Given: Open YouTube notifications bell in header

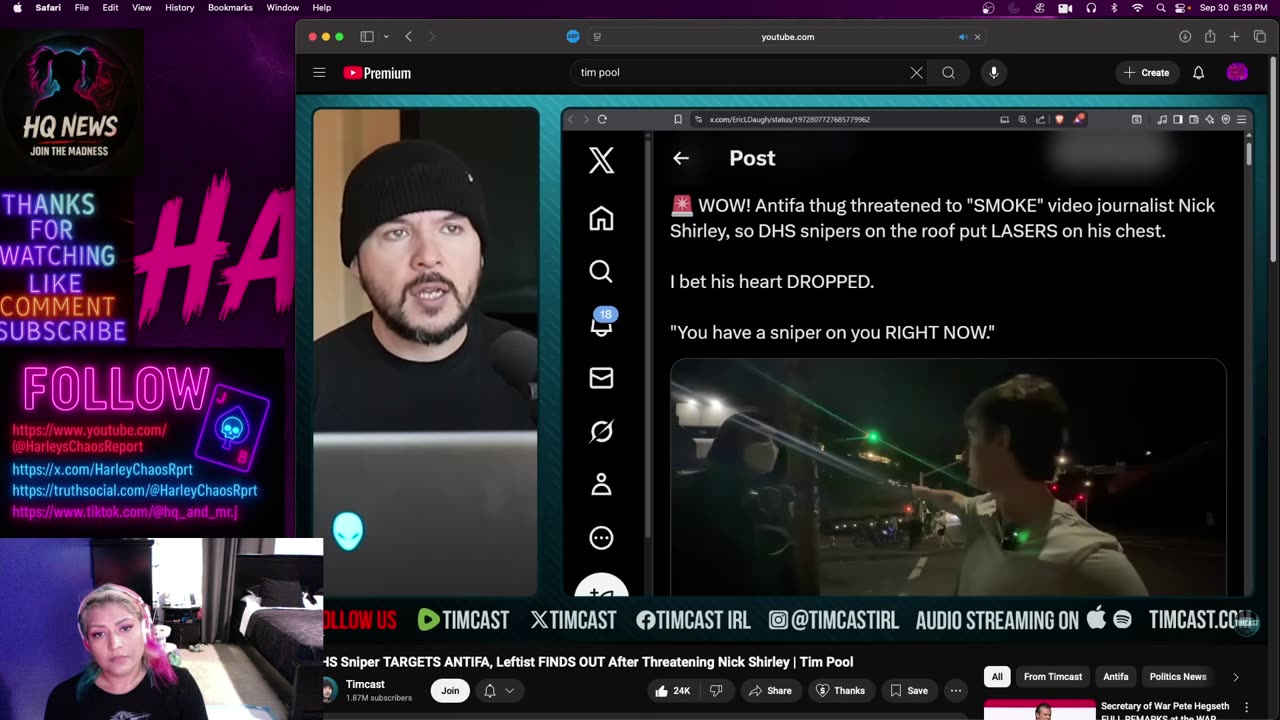Looking at the screenshot, I should [x=1198, y=72].
